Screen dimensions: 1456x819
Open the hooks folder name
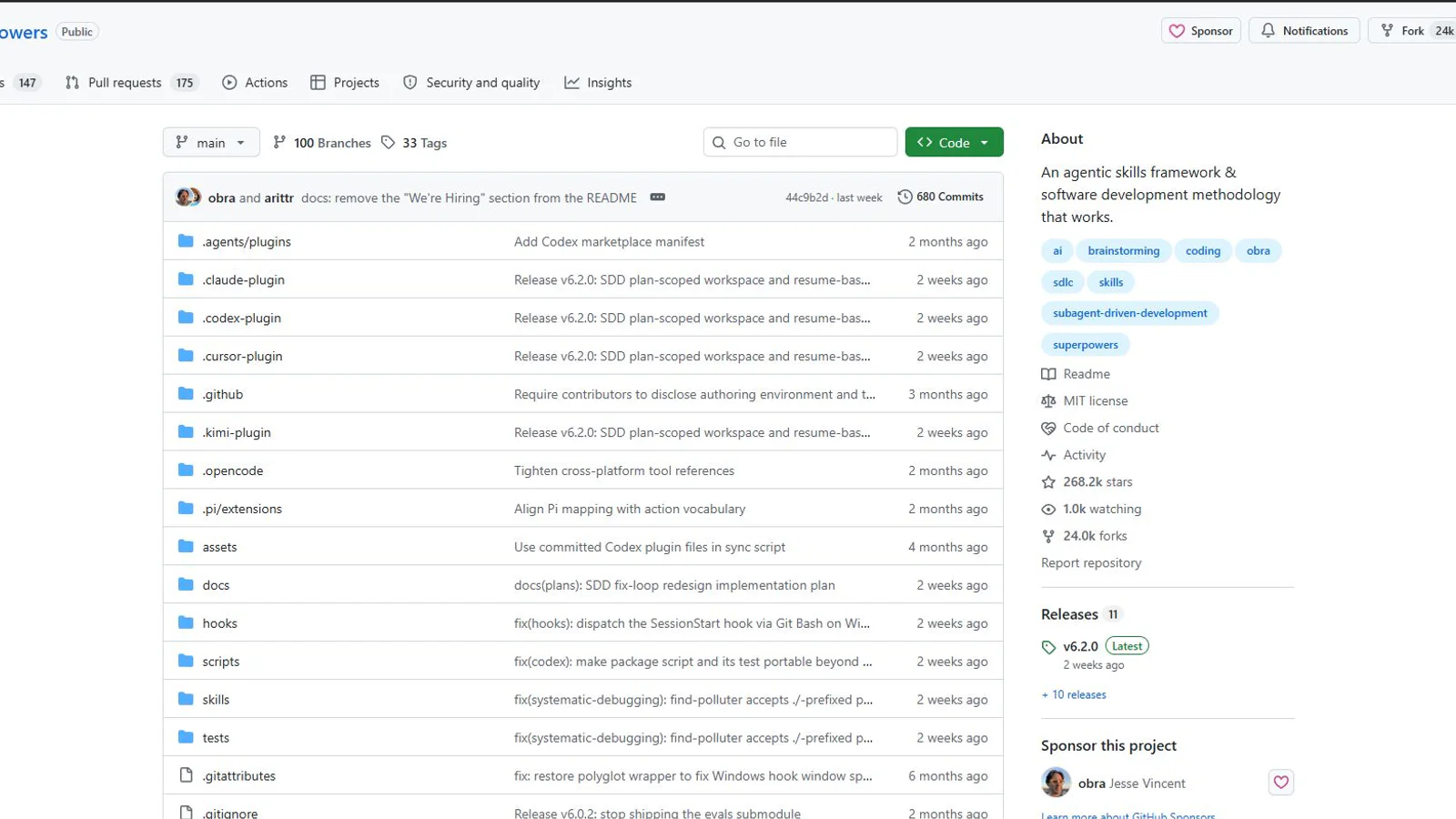click(x=219, y=623)
